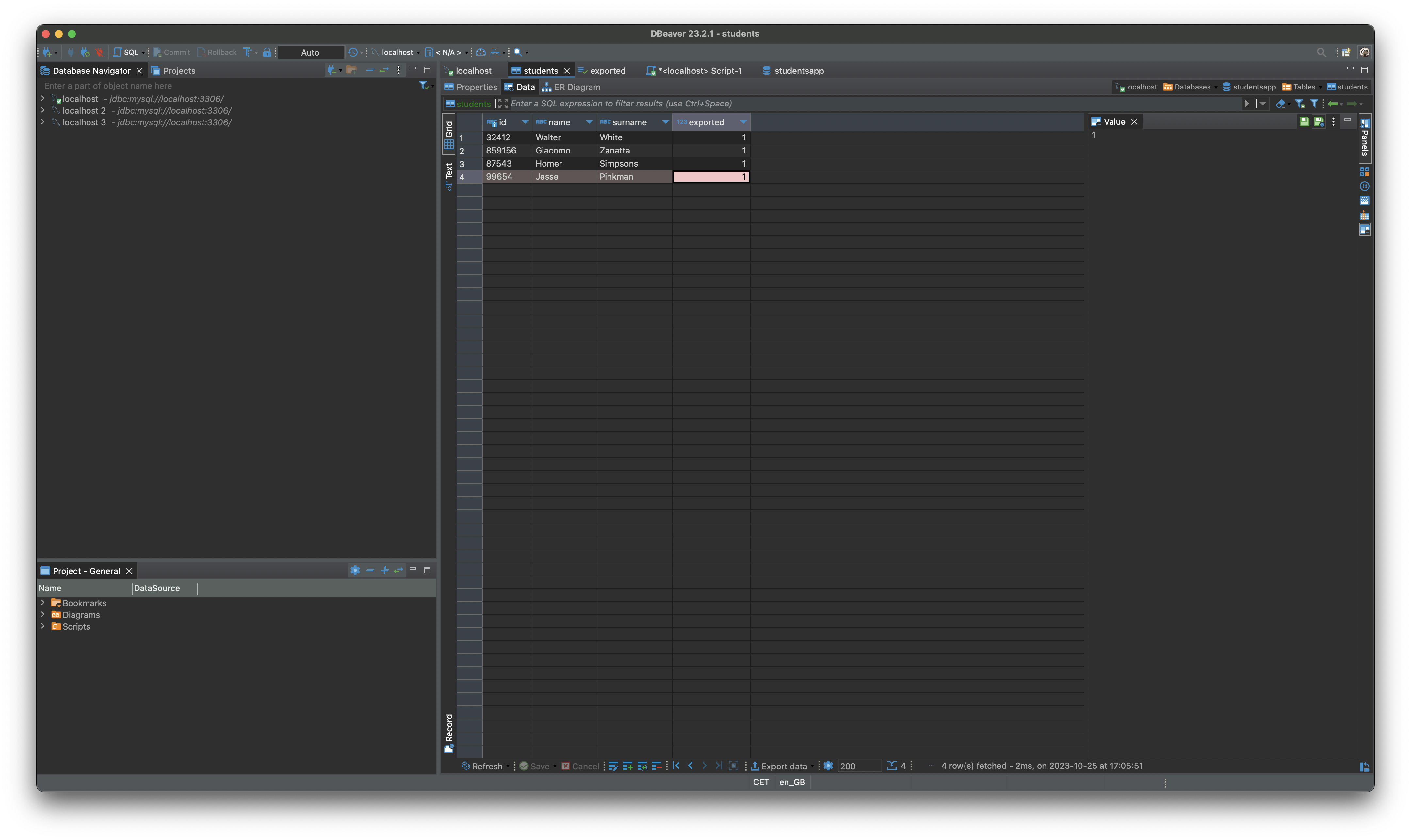Click the red Disconnect icon
The width and height of the screenshot is (1411, 840).
click(x=99, y=52)
